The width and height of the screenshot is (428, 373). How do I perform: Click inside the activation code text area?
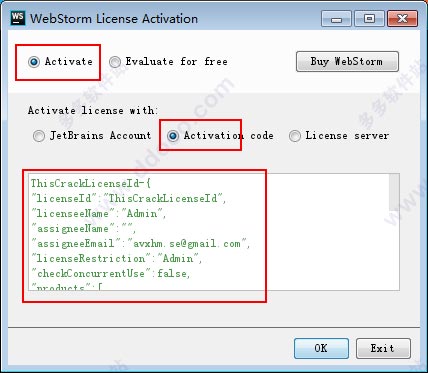(x=214, y=232)
